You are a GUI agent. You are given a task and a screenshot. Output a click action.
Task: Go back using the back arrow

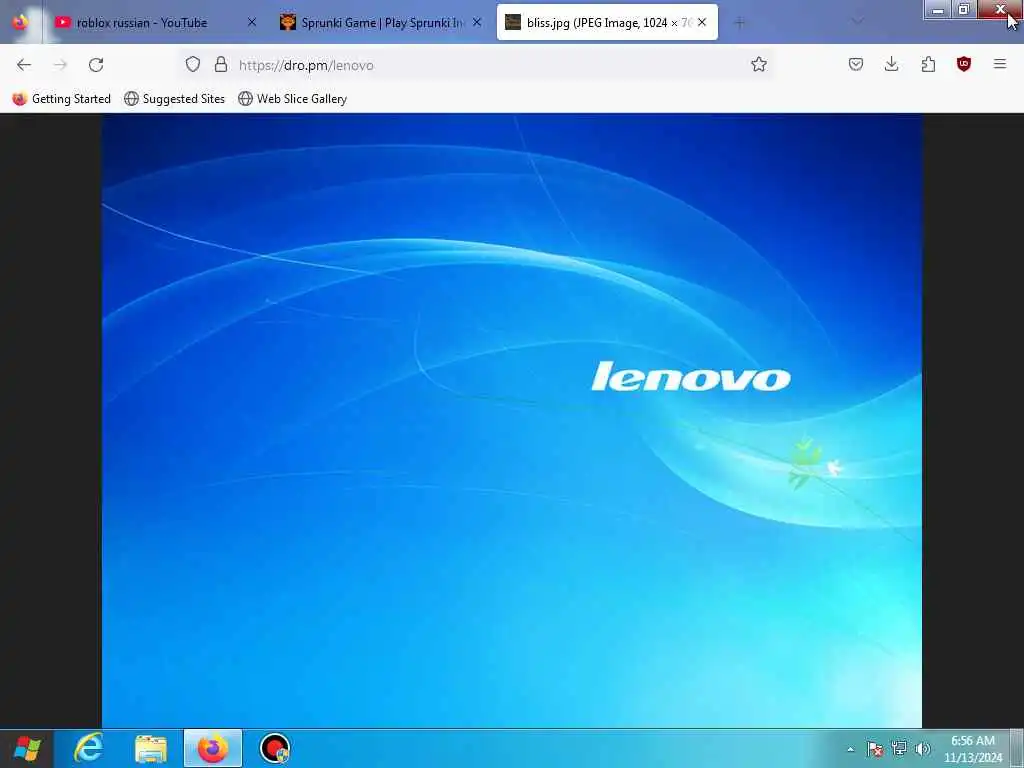click(24, 65)
